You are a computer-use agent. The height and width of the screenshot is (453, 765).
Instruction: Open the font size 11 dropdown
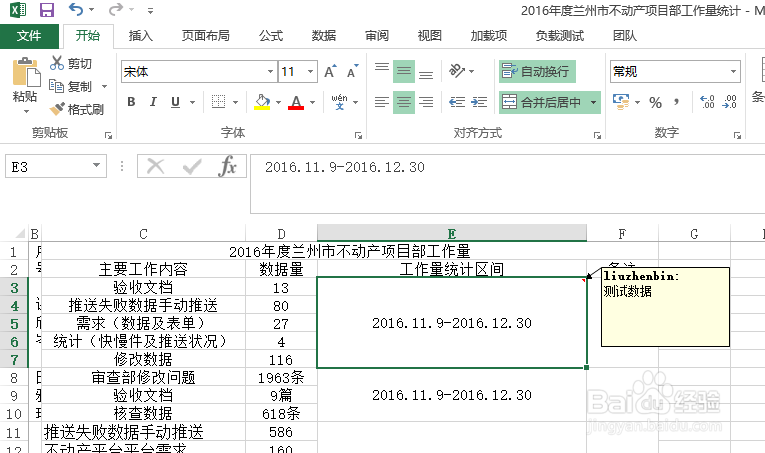click(310, 72)
